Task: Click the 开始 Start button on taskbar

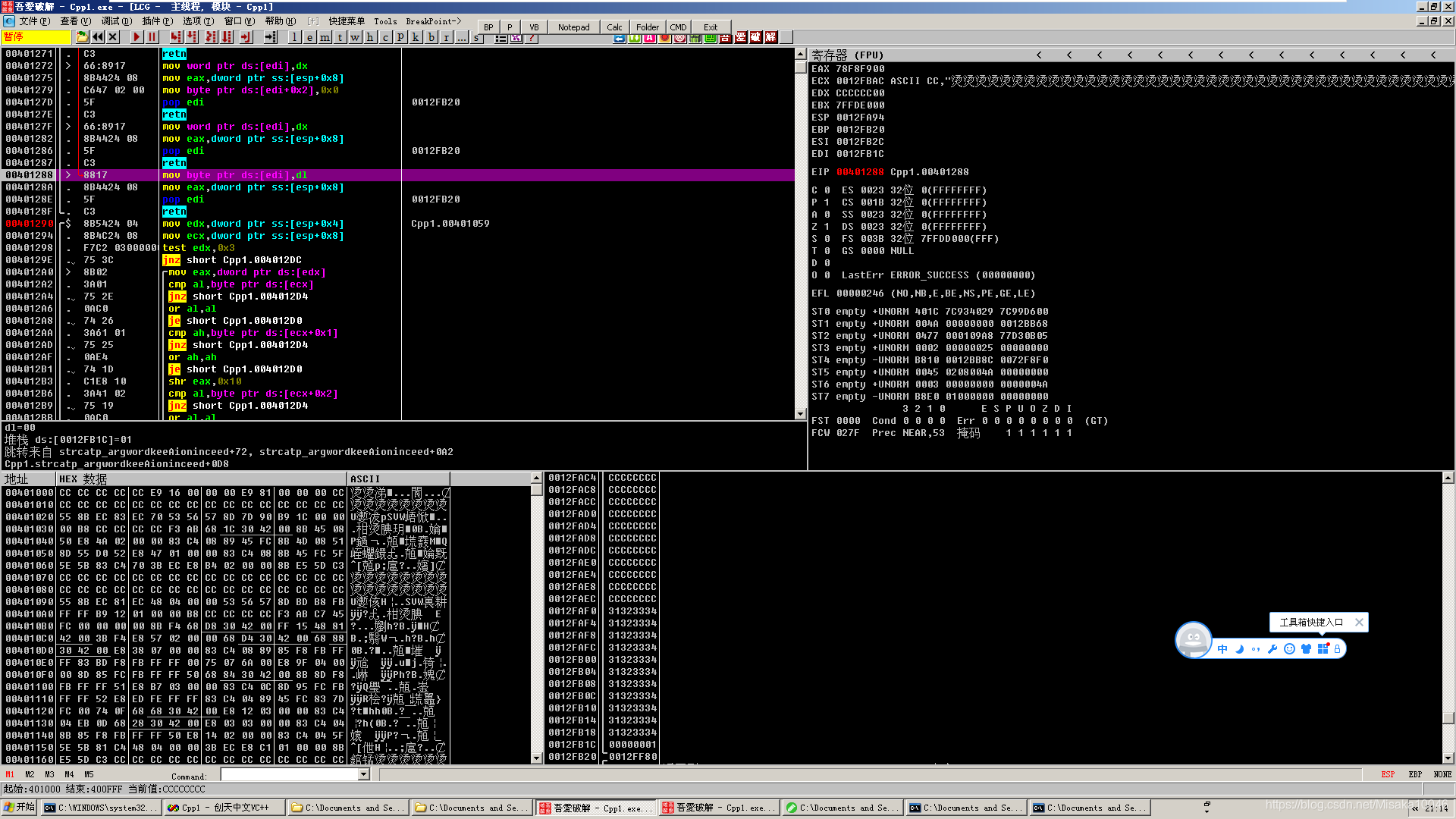Action: tap(20, 808)
